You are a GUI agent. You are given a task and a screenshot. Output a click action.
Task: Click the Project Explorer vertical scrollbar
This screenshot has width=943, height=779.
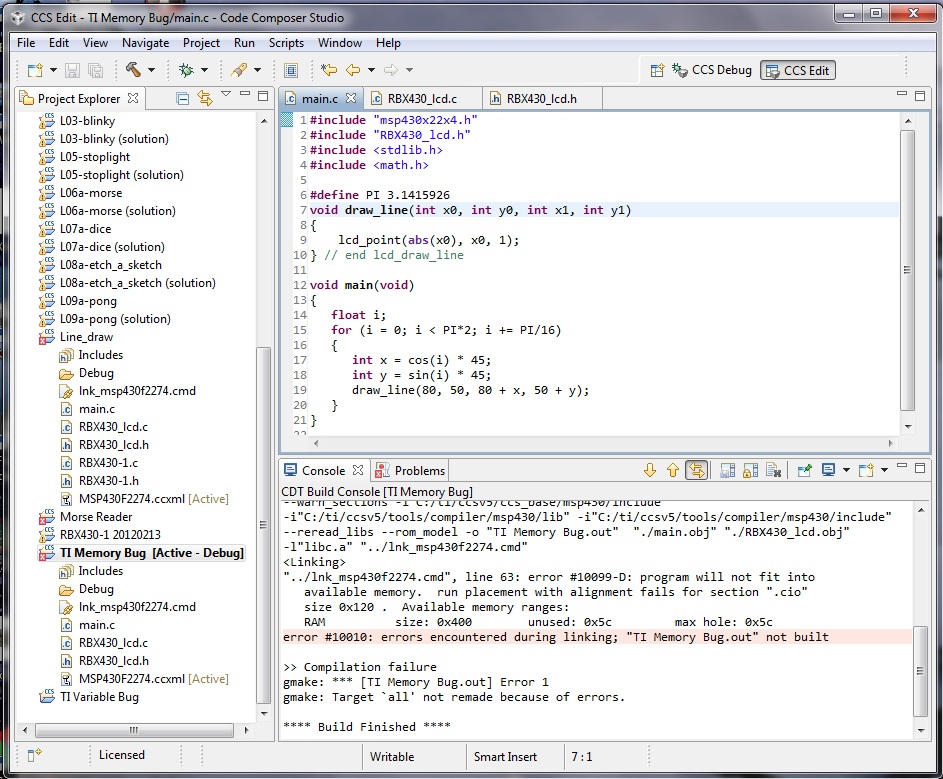pyautogui.click(x=263, y=526)
